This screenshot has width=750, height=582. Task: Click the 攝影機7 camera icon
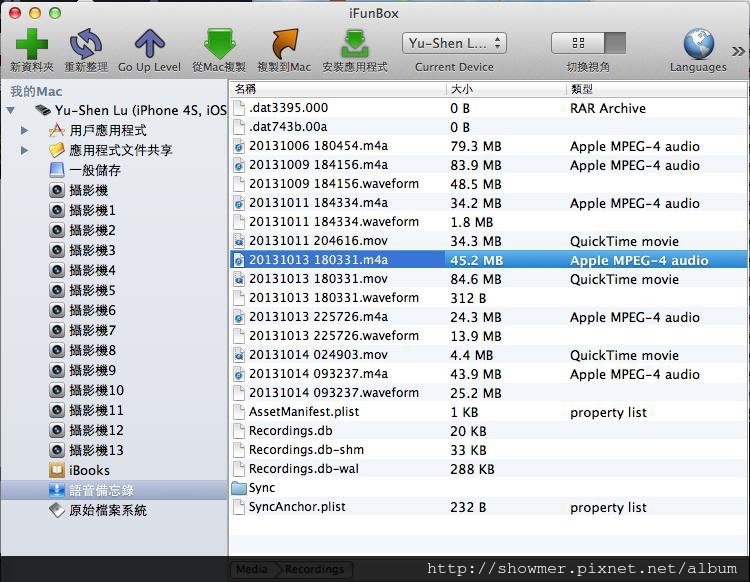click(57, 330)
